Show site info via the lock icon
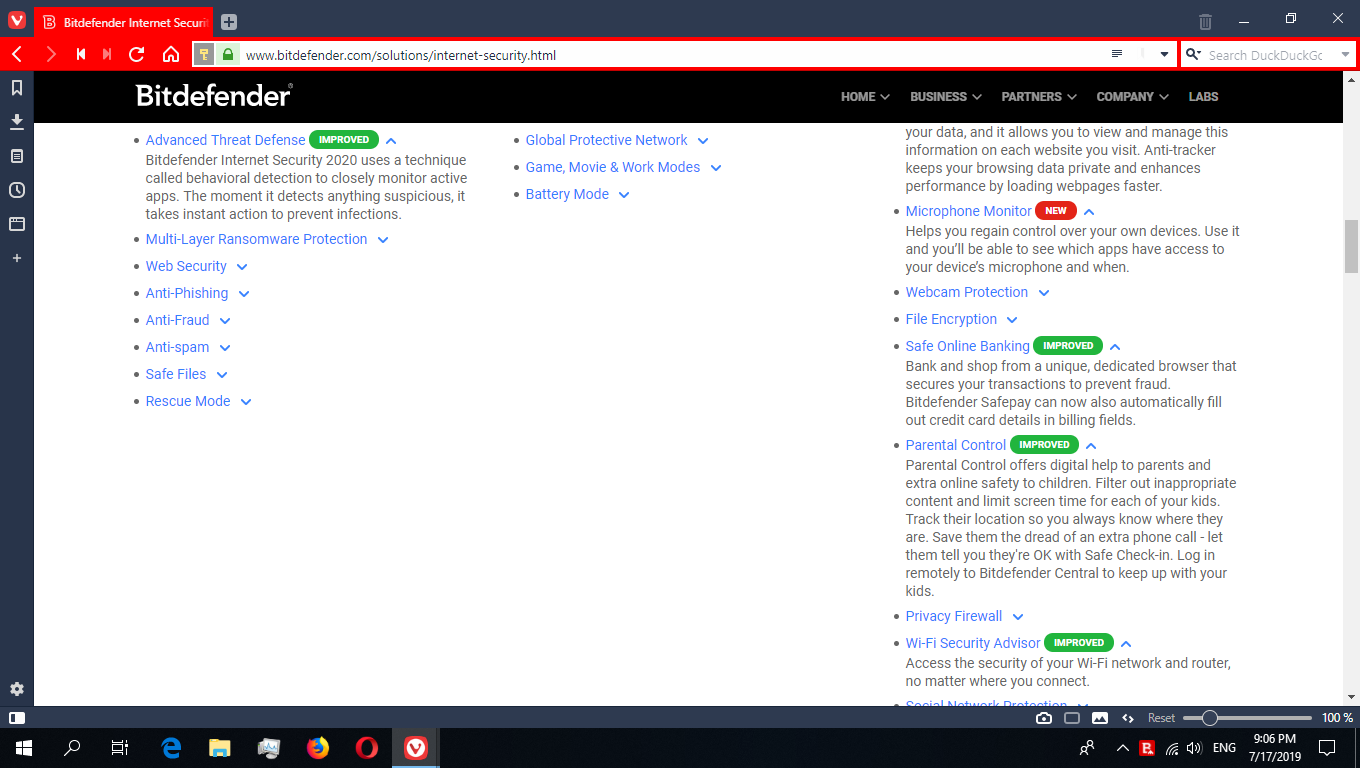The width and height of the screenshot is (1360, 768). click(228, 55)
